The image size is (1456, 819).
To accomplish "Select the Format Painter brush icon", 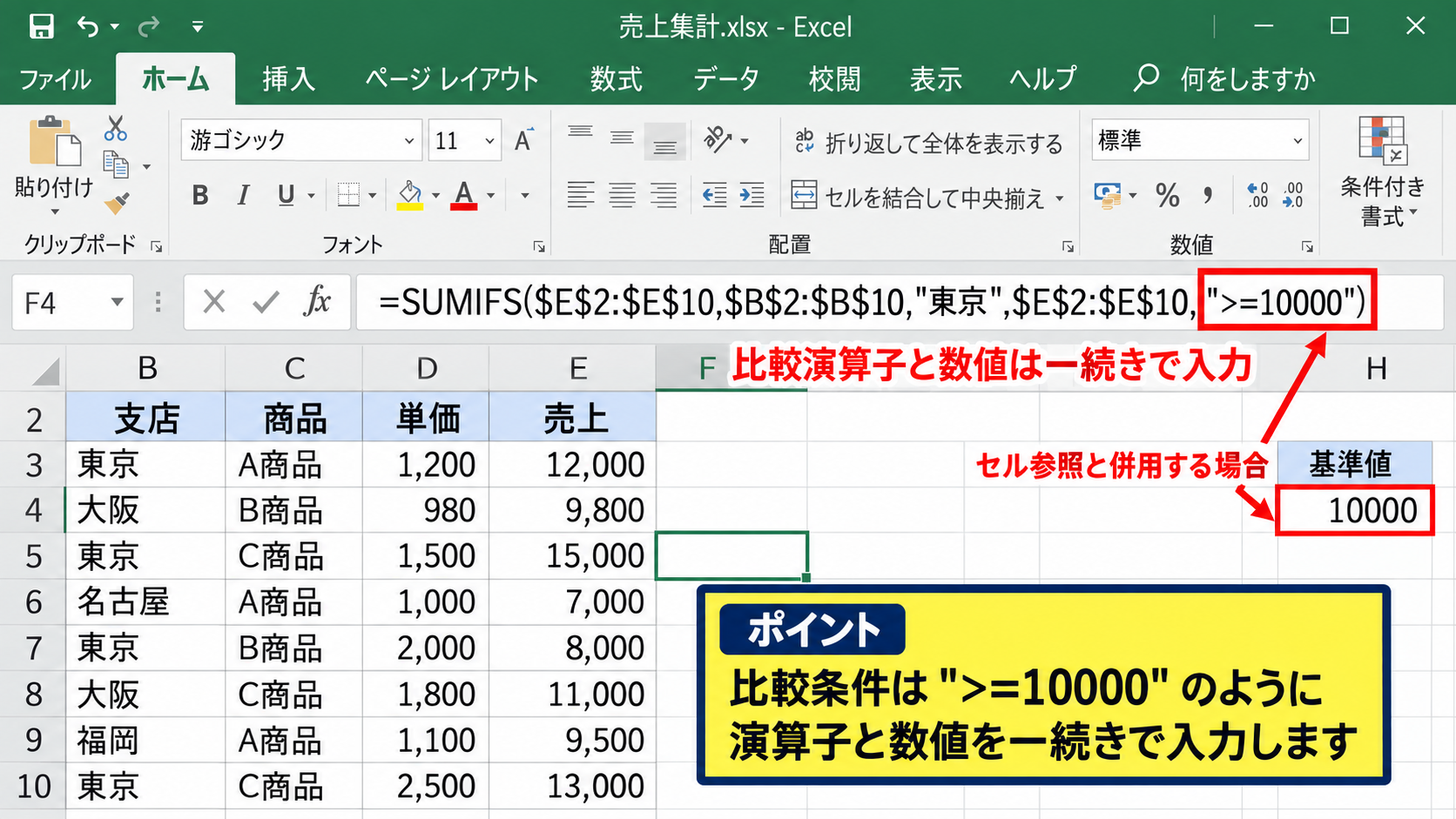I will point(117,202).
